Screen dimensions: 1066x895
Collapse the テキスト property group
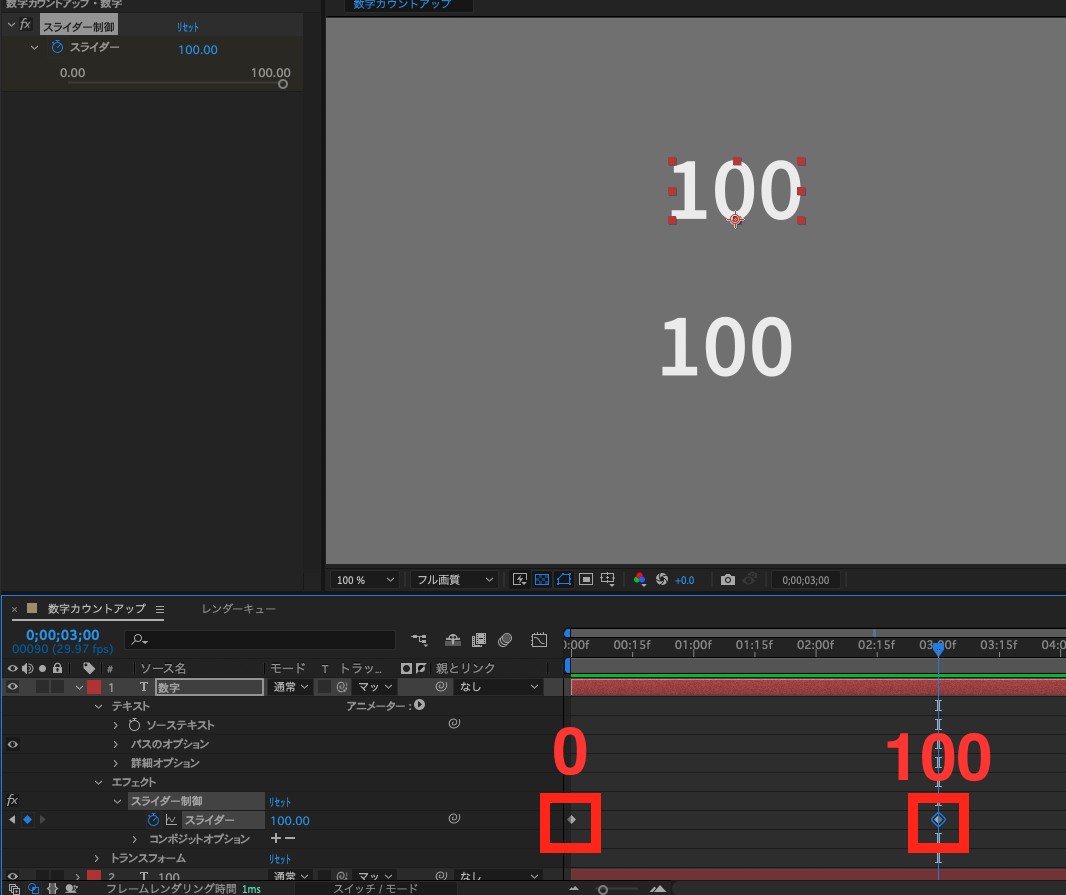[97, 705]
